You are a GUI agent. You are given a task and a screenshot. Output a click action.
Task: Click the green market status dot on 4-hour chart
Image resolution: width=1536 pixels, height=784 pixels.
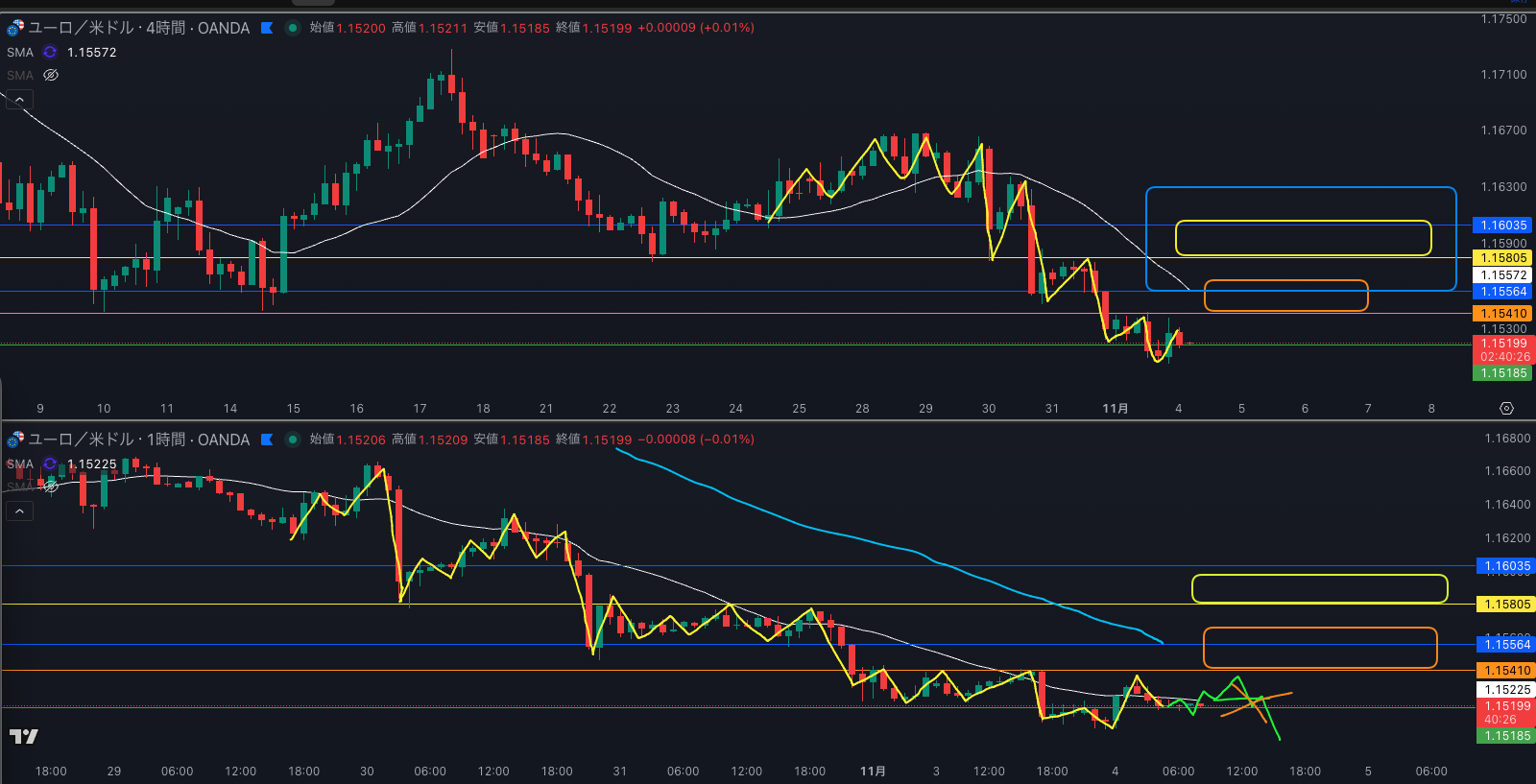point(293,28)
